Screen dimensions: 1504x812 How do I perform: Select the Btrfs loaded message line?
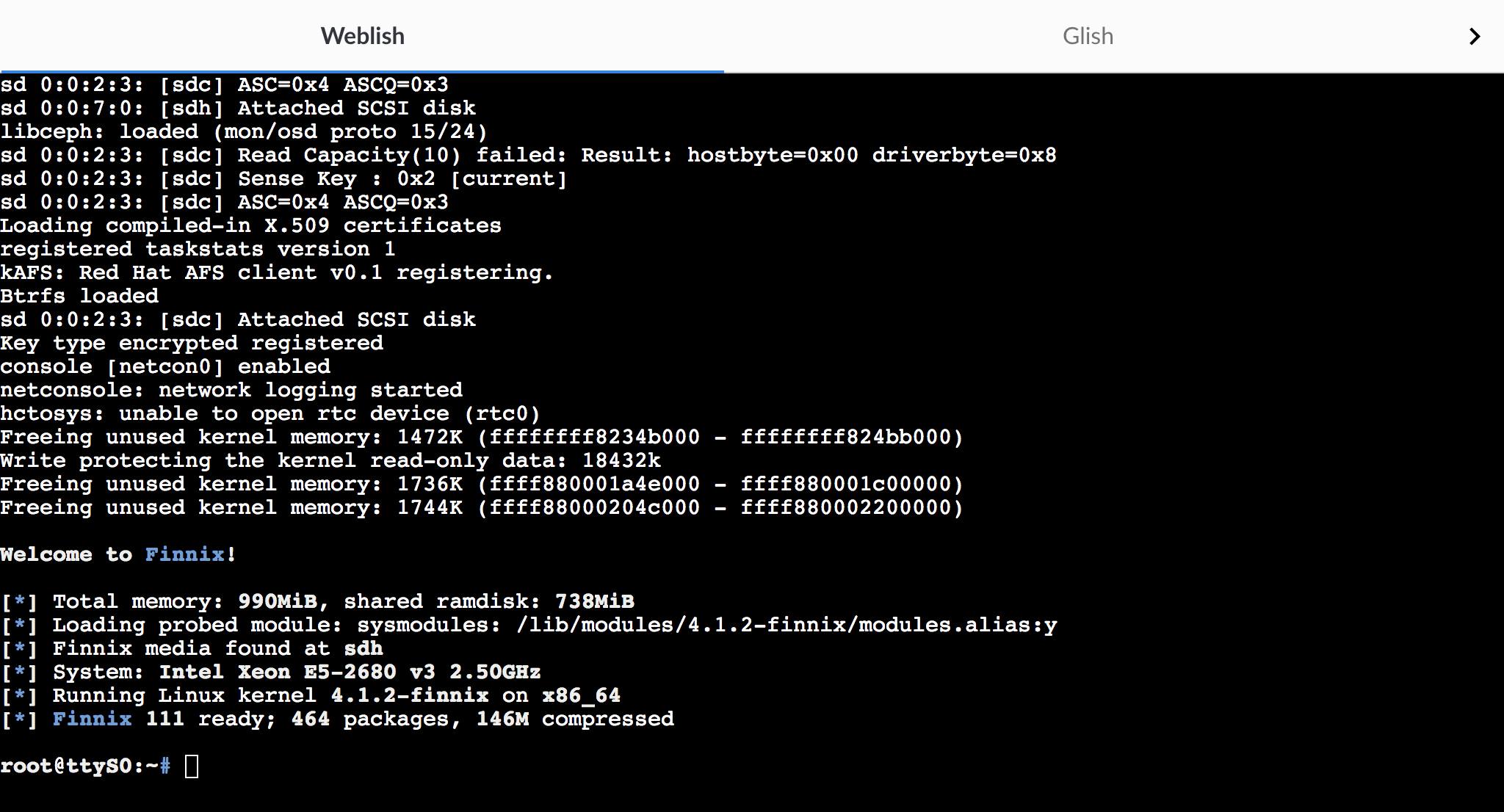pos(79,295)
